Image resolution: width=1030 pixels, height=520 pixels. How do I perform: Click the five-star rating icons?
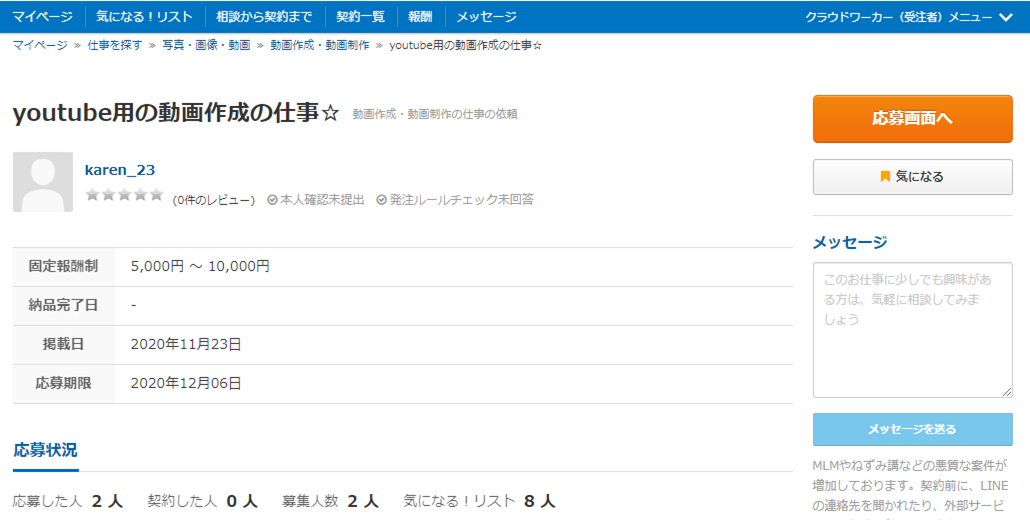click(x=124, y=196)
